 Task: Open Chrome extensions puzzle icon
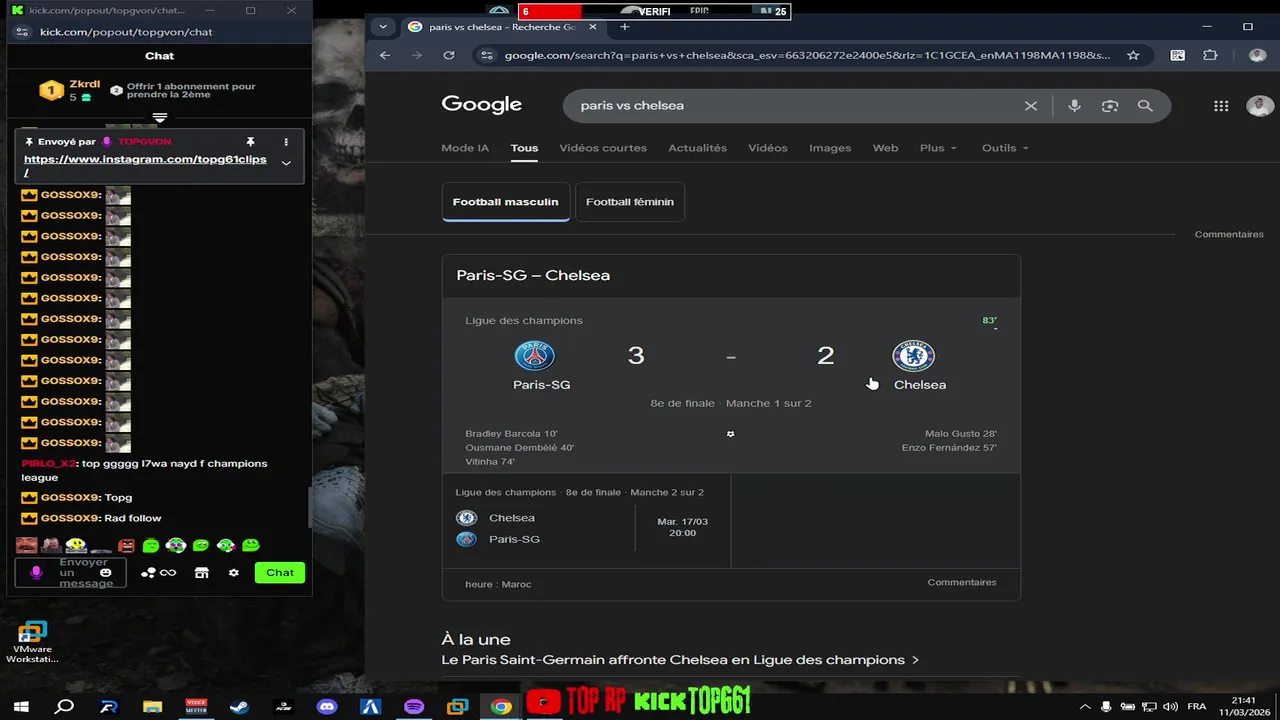pos(1211,55)
